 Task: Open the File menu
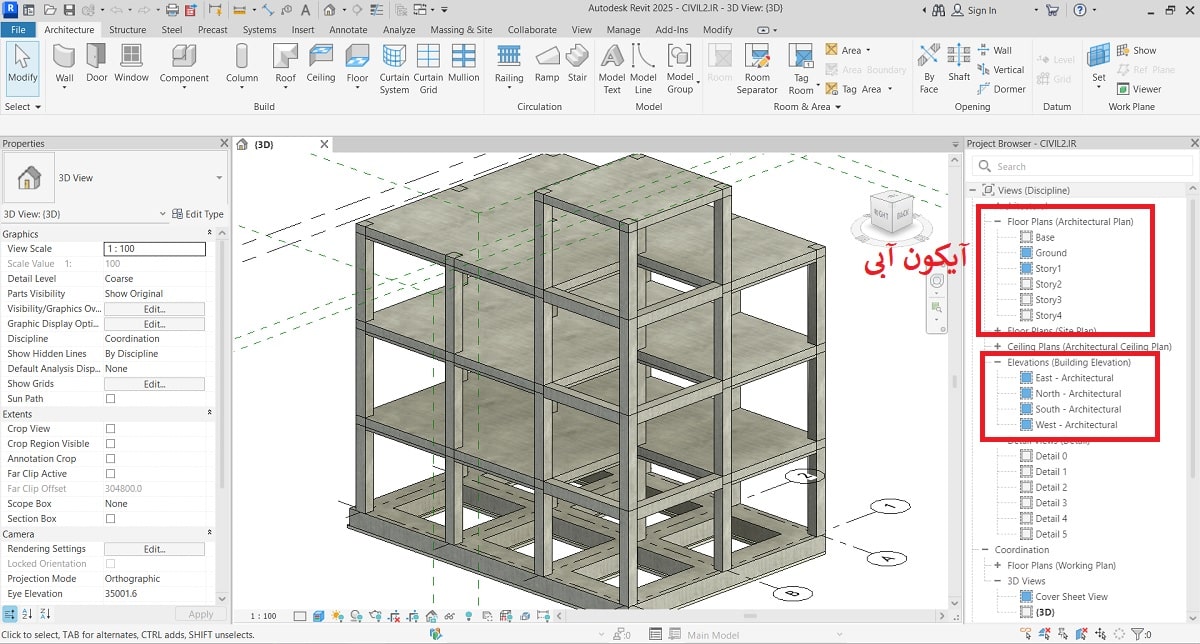(18, 30)
